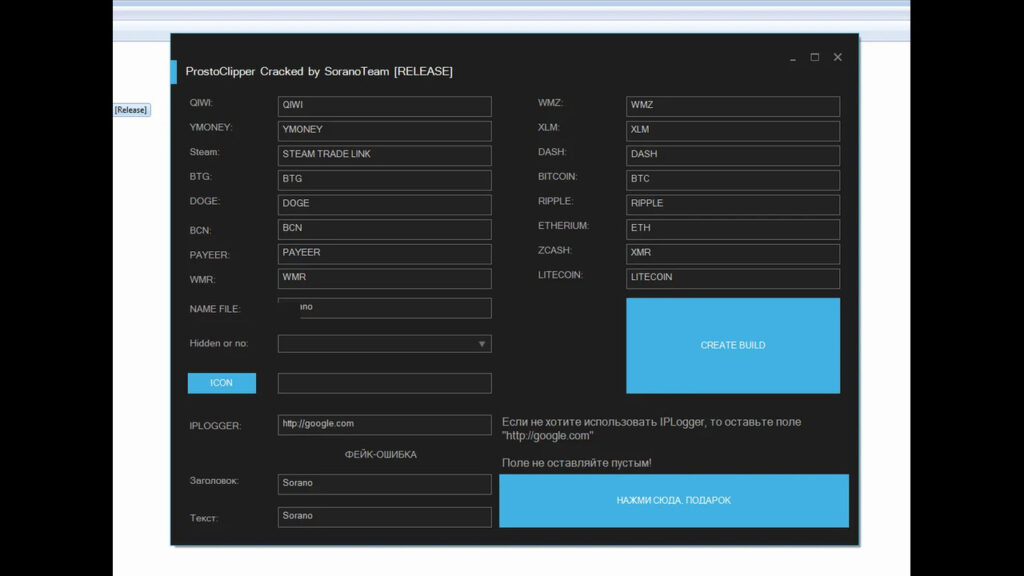Click the ФЕЙК-ОШИБКА heading text
The image size is (1024, 576).
[381, 455]
